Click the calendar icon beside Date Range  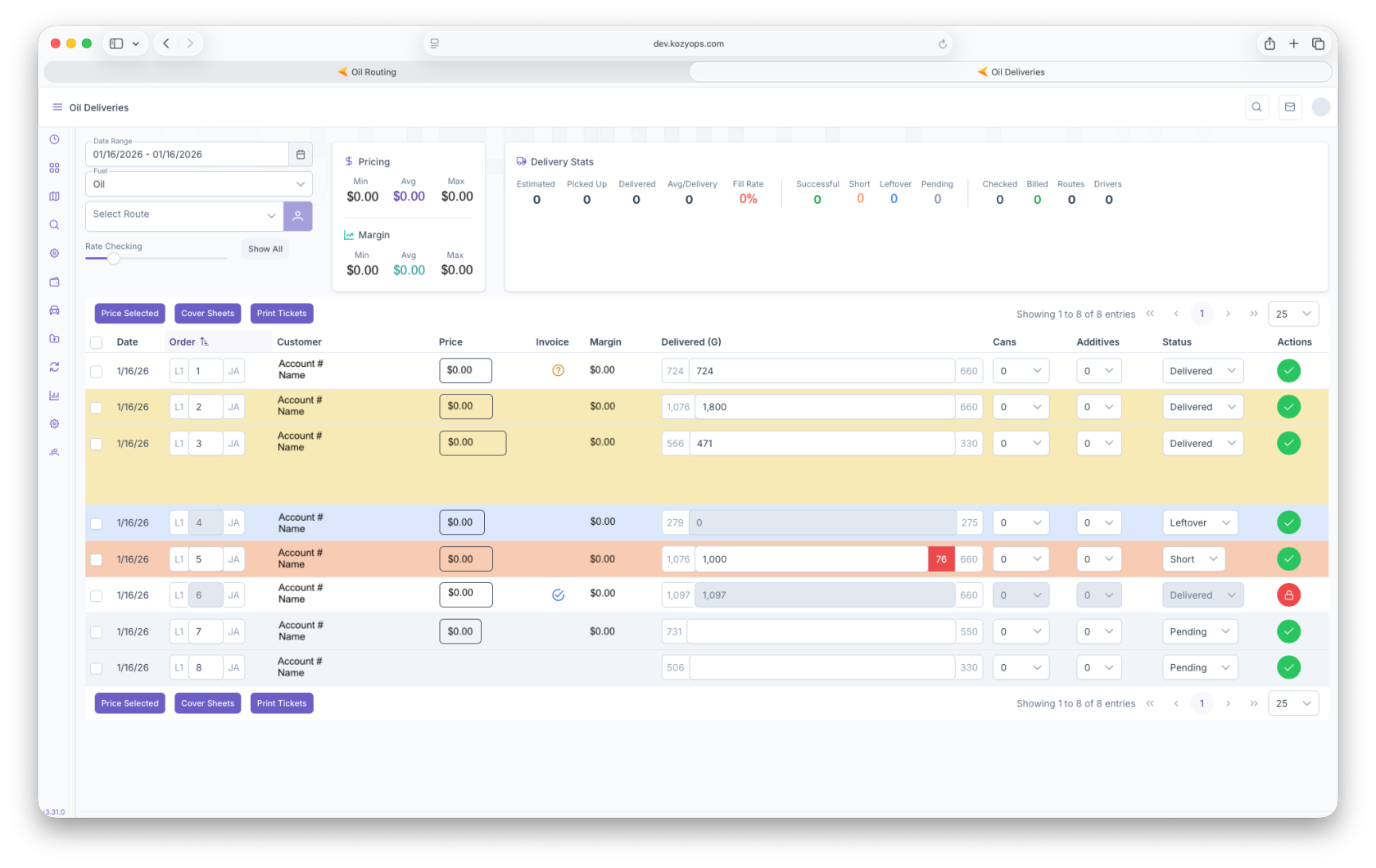(301, 155)
